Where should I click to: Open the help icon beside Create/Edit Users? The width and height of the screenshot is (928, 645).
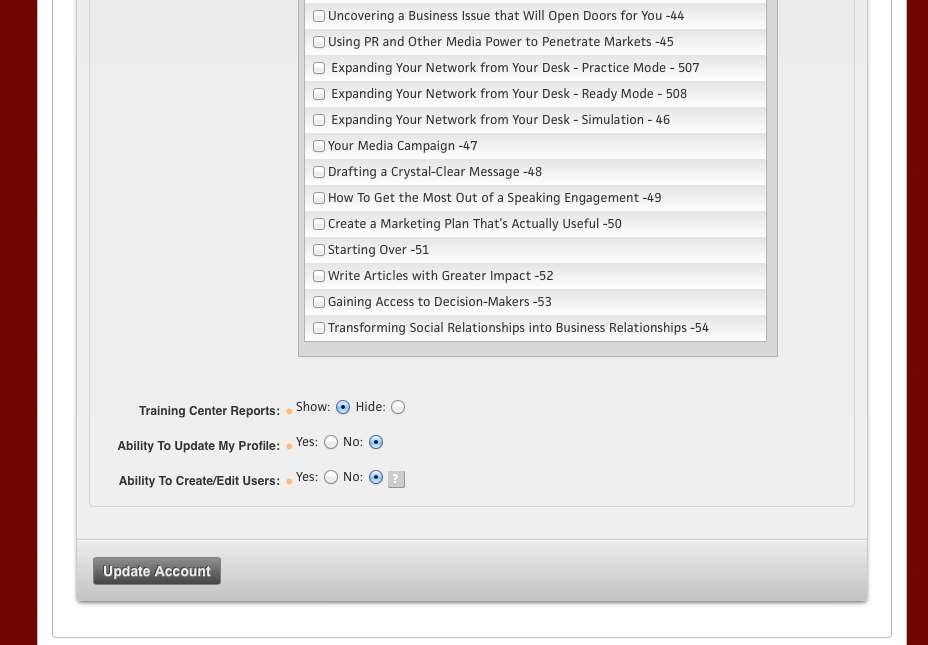pyautogui.click(x=397, y=479)
